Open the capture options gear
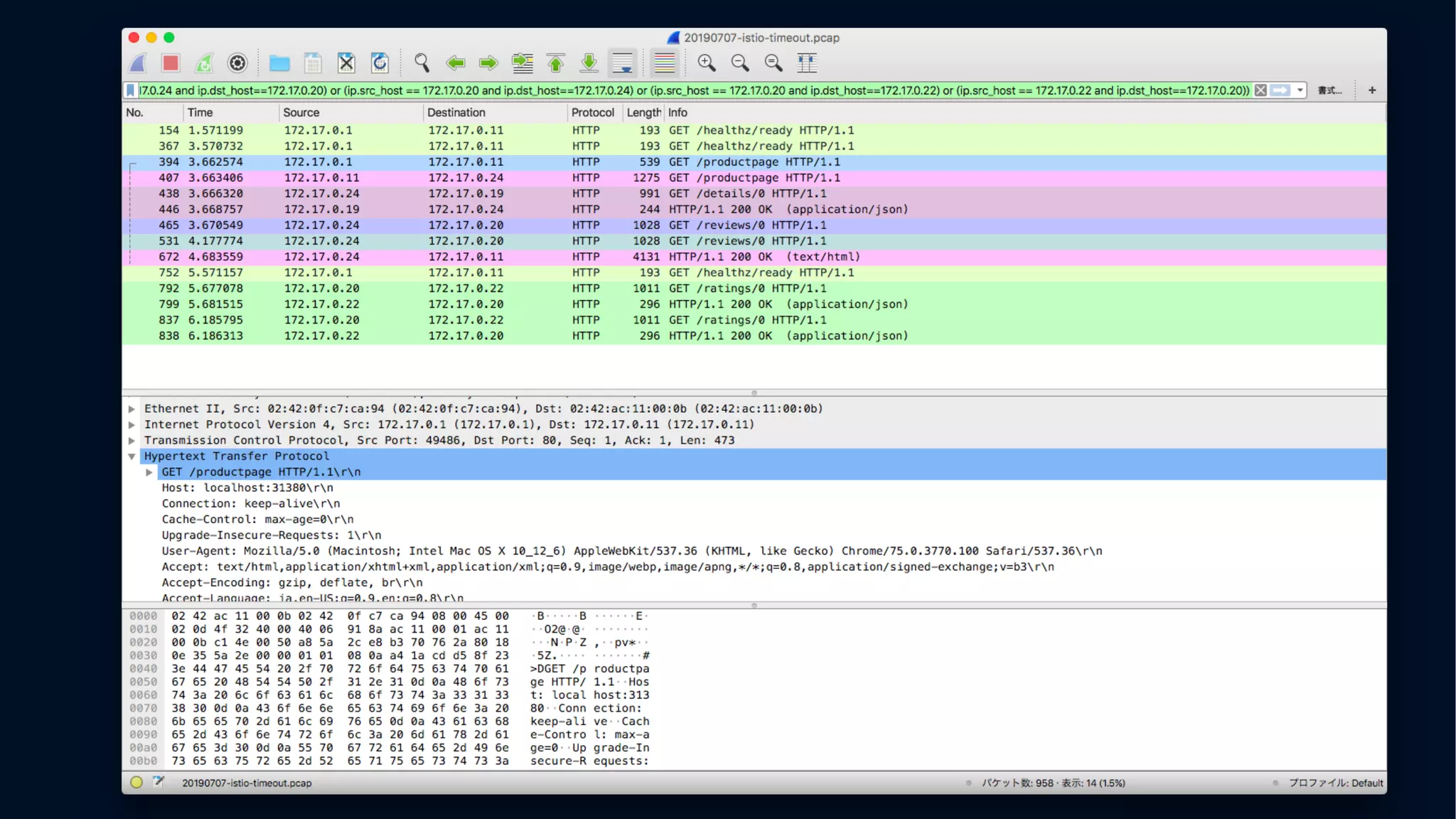The width and height of the screenshot is (1456, 819). [x=237, y=63]
